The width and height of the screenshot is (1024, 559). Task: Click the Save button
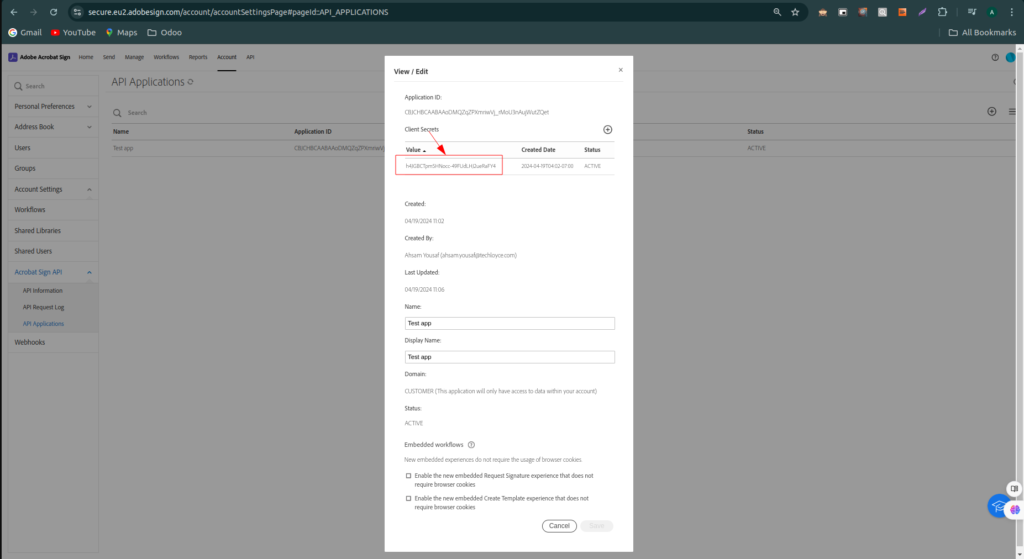point(596,526)
